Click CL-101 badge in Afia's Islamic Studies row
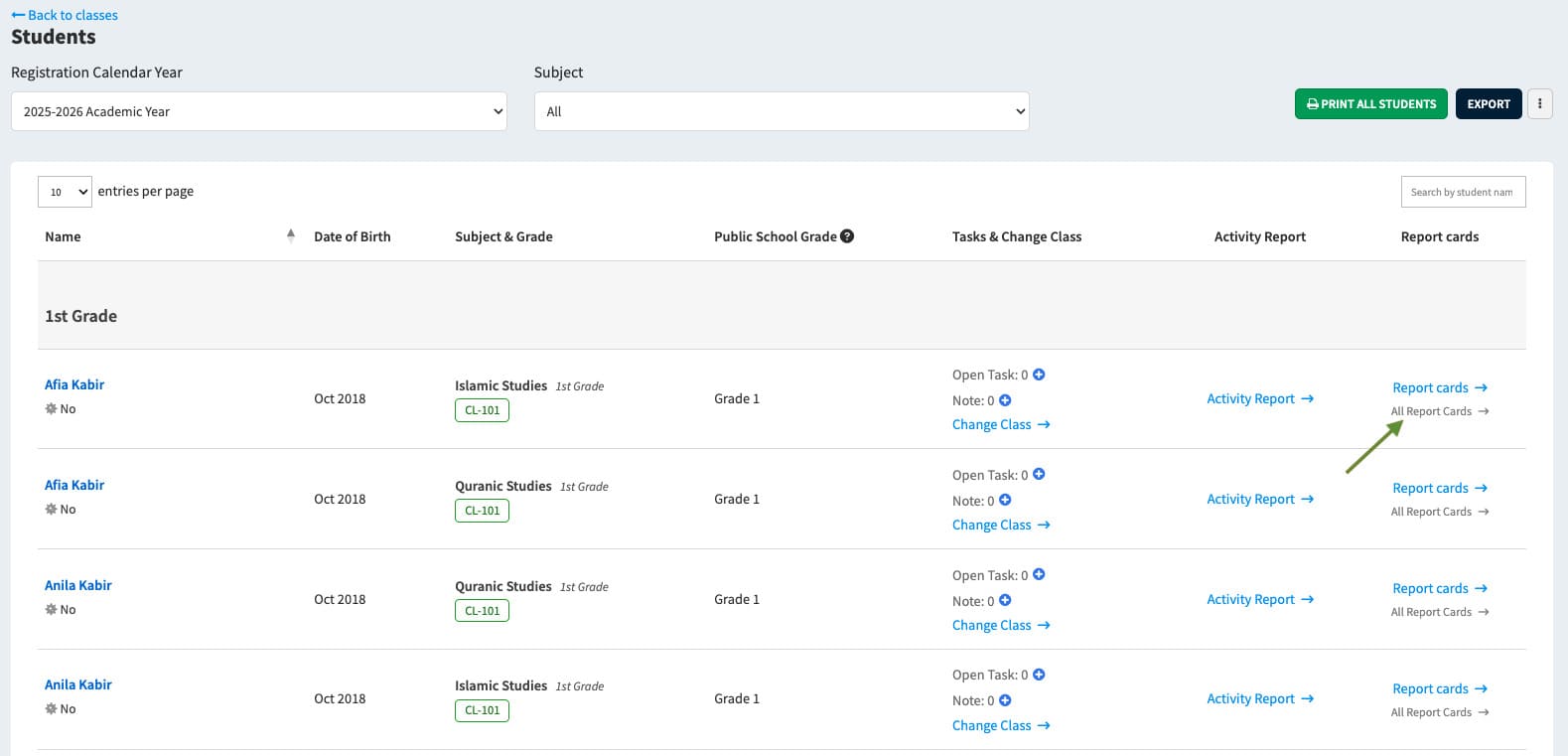Image resolution: width=1568 pixels, height=756 pixels. [483, 410]
